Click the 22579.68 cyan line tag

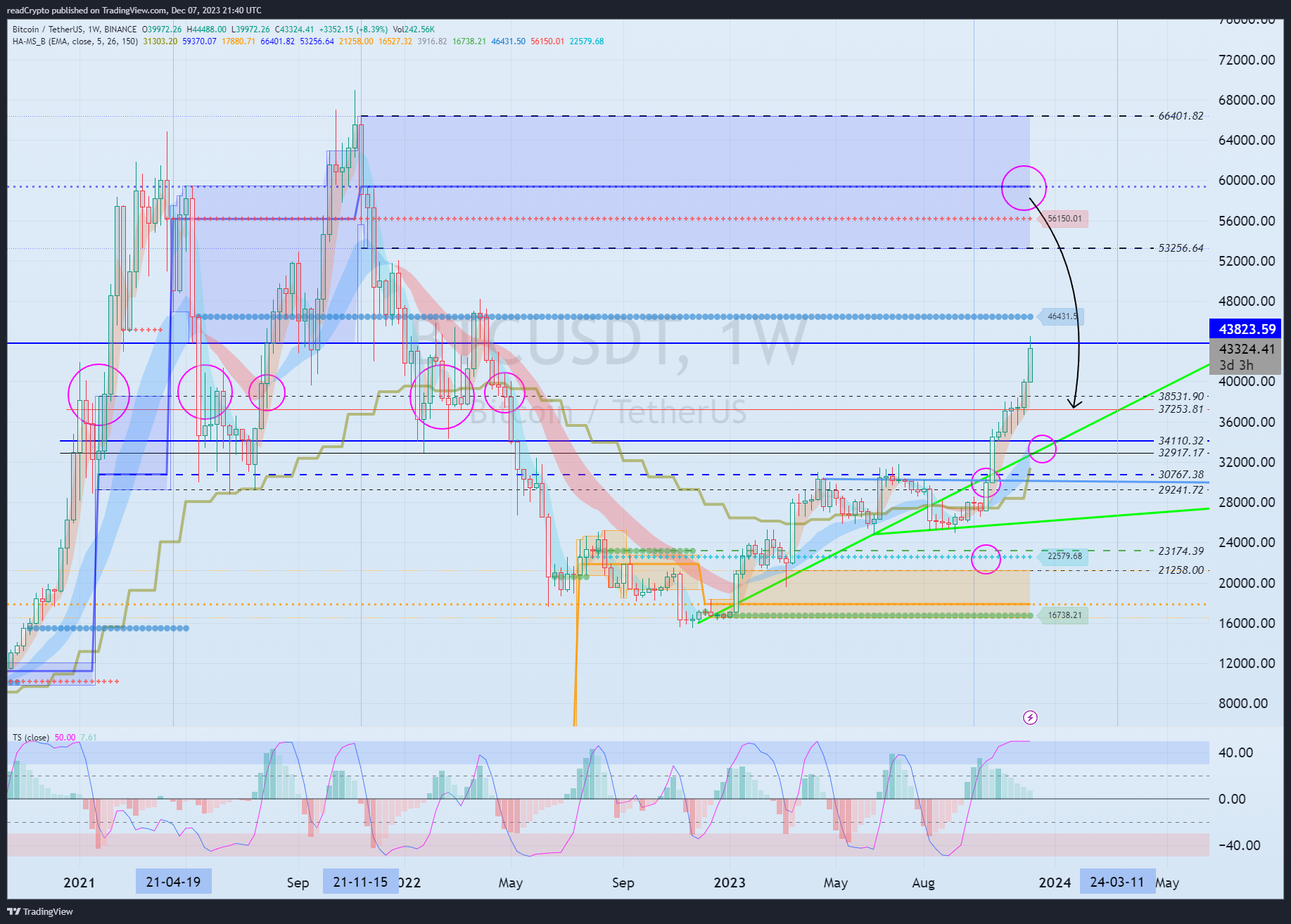(x=1064, y=556)
